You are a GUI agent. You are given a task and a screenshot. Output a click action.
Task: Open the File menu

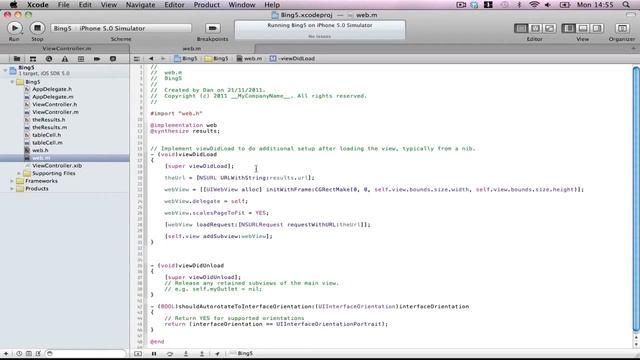[63, 5]
